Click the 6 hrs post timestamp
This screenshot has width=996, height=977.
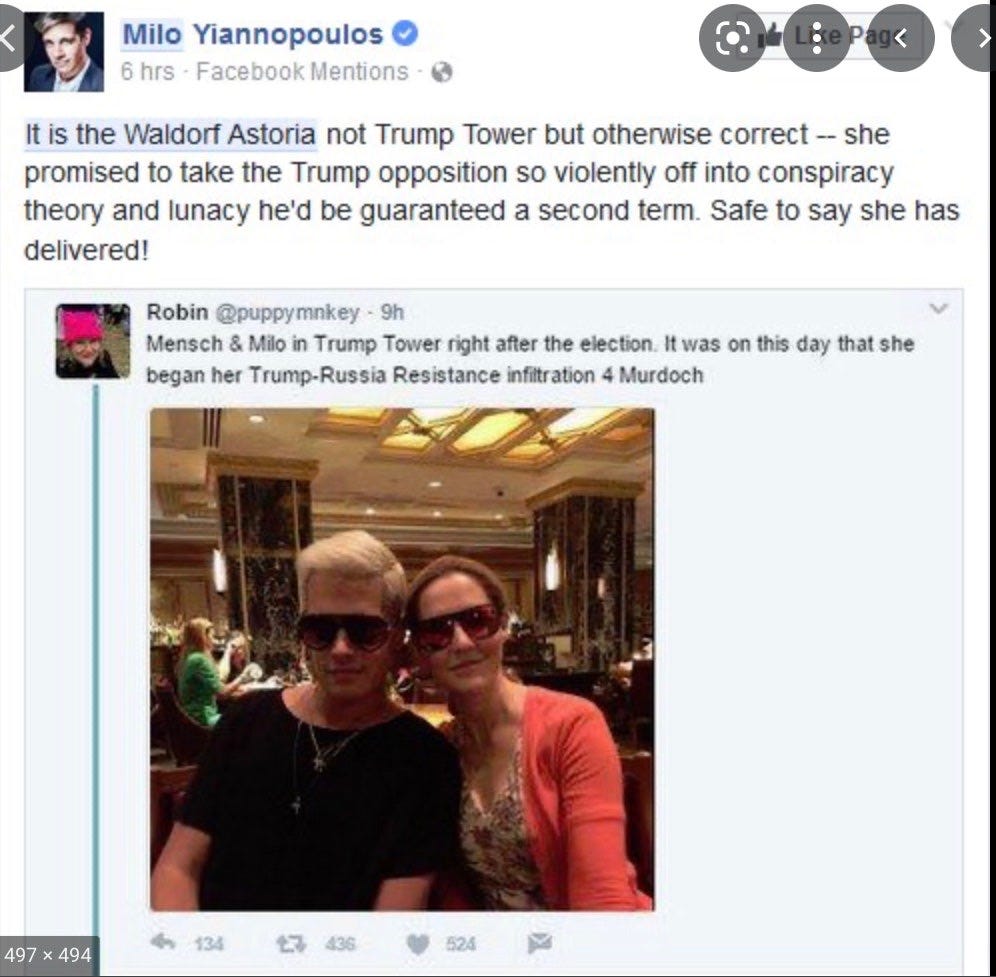click(x=147, y=72)
